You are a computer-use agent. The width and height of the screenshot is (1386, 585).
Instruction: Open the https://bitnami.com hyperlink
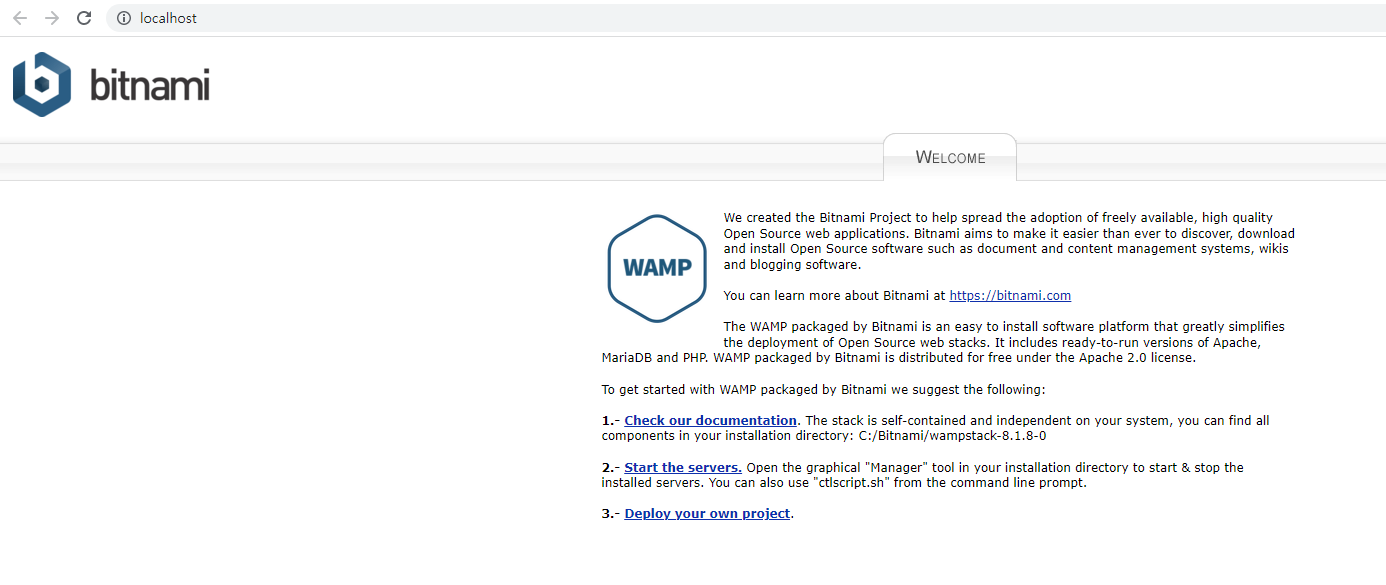(1010, 295)
